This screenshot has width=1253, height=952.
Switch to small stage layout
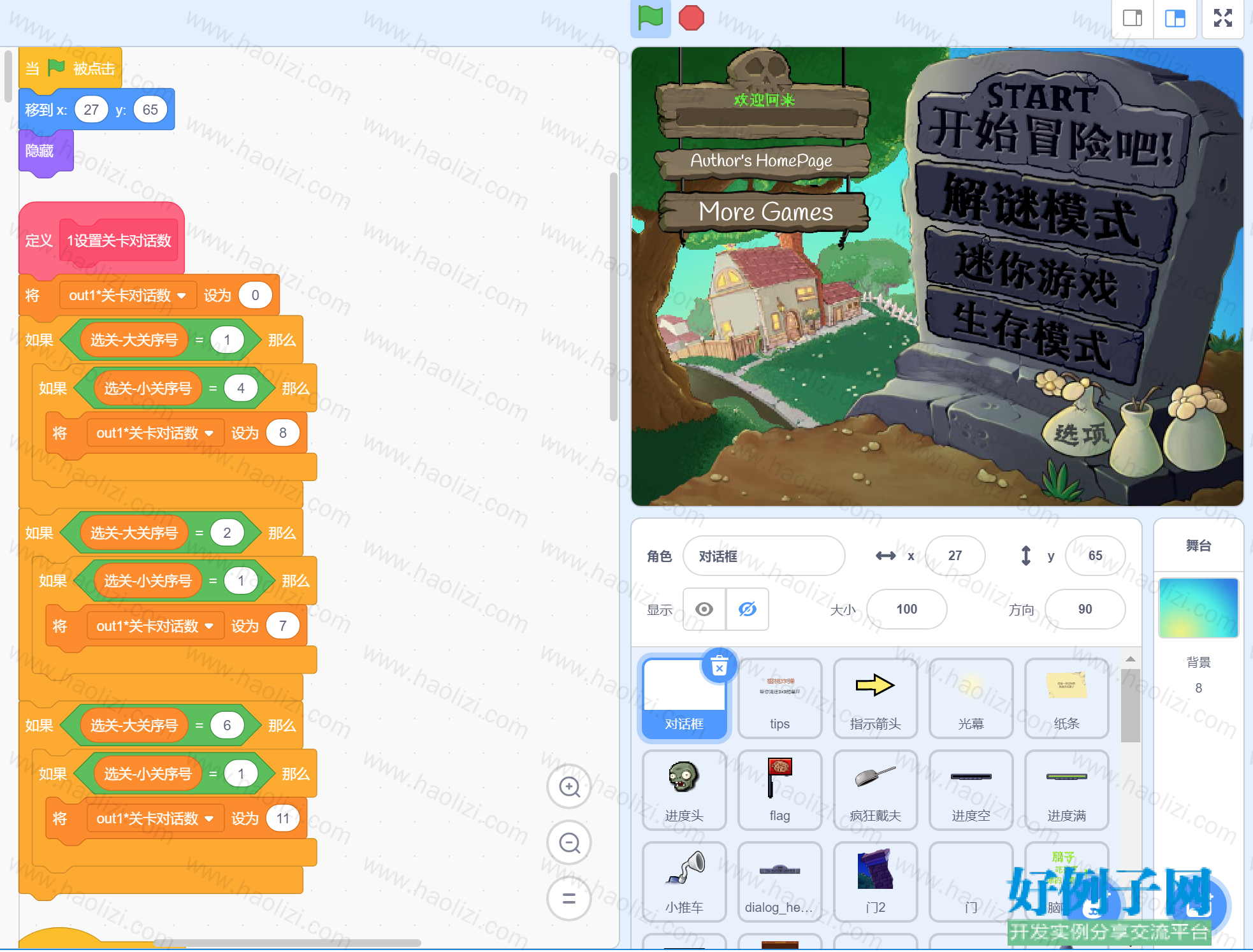click(x=1133, y=18)
